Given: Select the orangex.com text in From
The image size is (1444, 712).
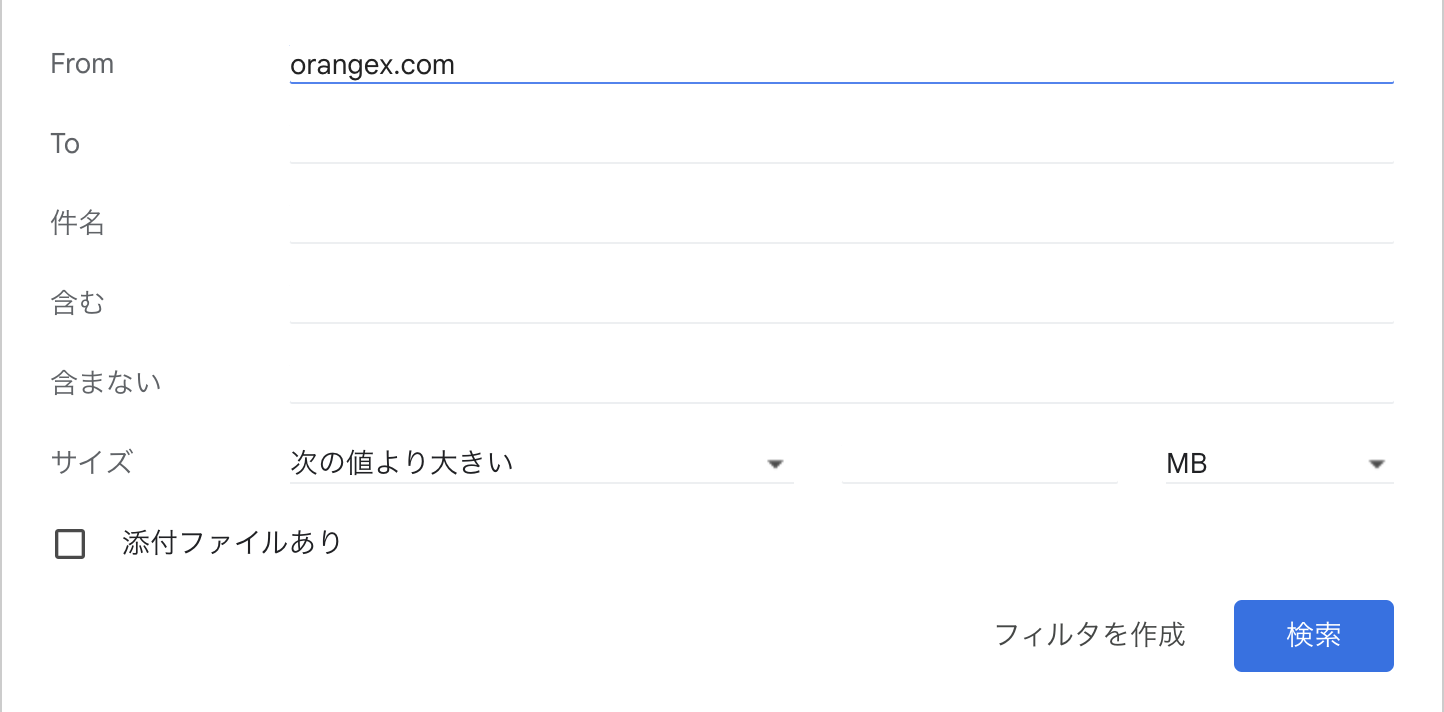Looking at the screenshot, I should (372, 64).
